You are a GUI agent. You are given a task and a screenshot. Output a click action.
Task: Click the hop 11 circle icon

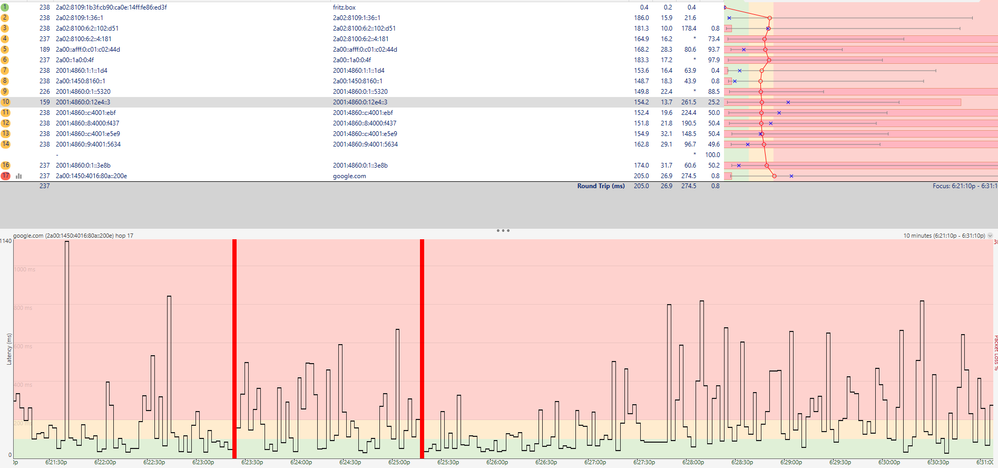click(5, 113)
